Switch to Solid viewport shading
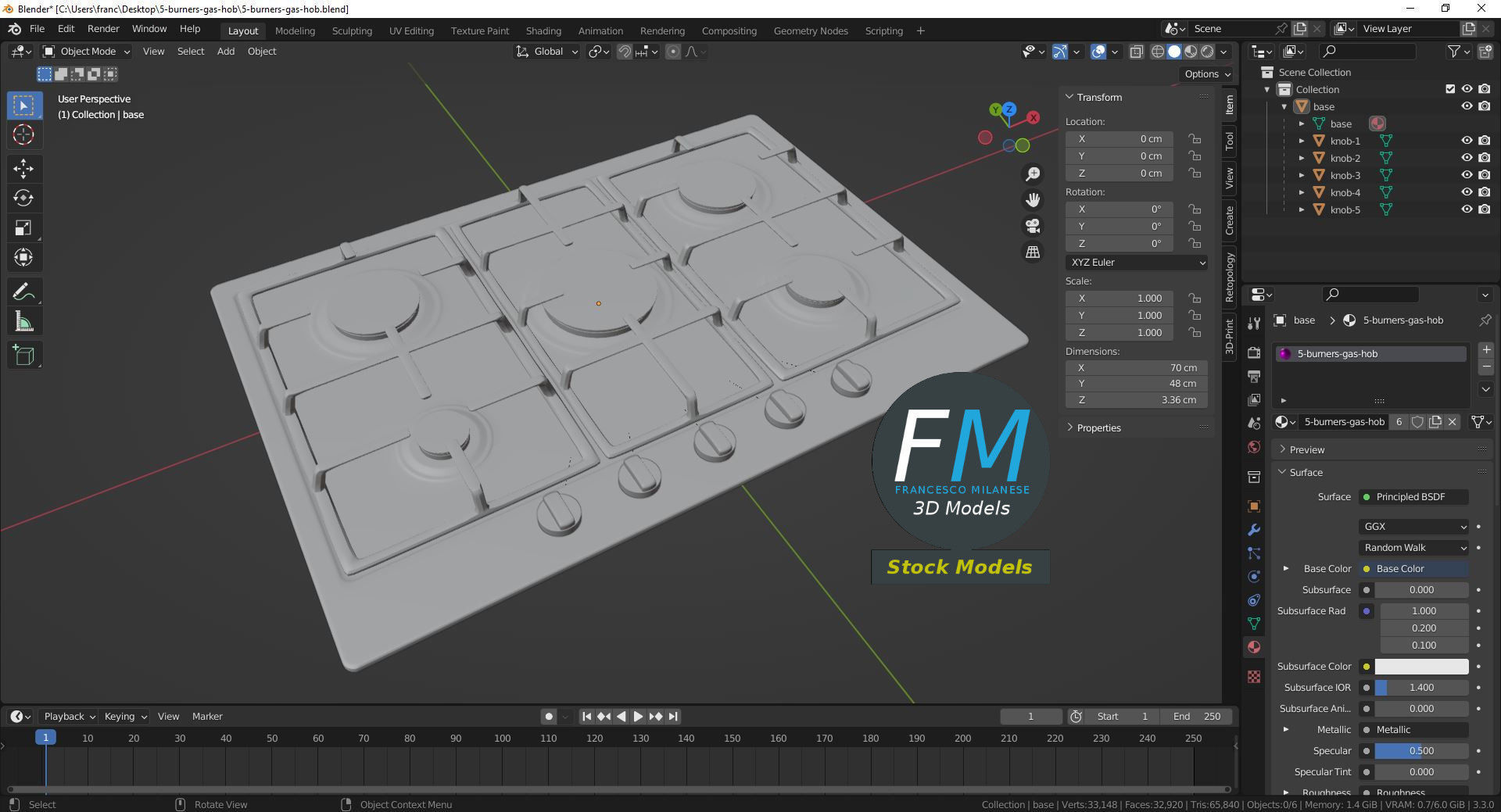This screenshot has height=812, width=1501. tap(1174, 52)
